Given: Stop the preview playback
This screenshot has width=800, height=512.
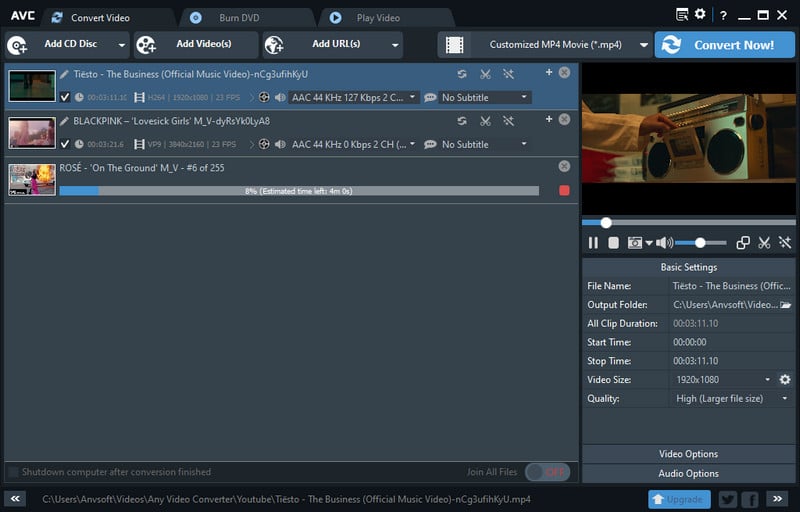Looking at the screenshot, I should 614,243.
